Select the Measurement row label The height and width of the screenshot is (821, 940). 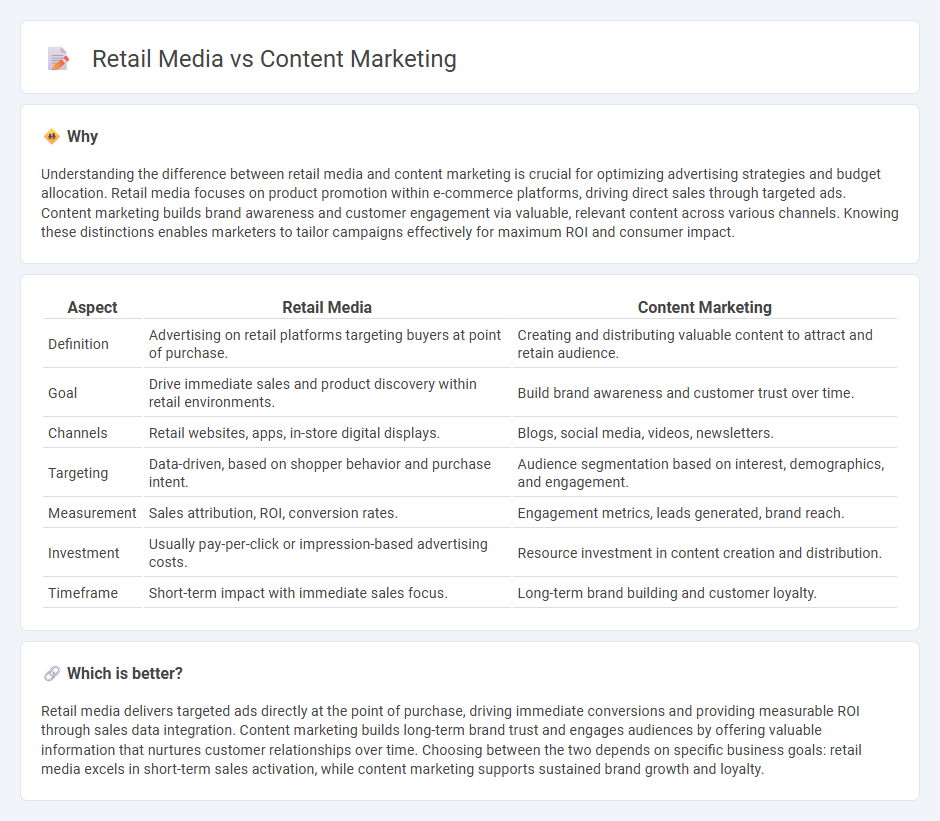[x=92, y=513]
